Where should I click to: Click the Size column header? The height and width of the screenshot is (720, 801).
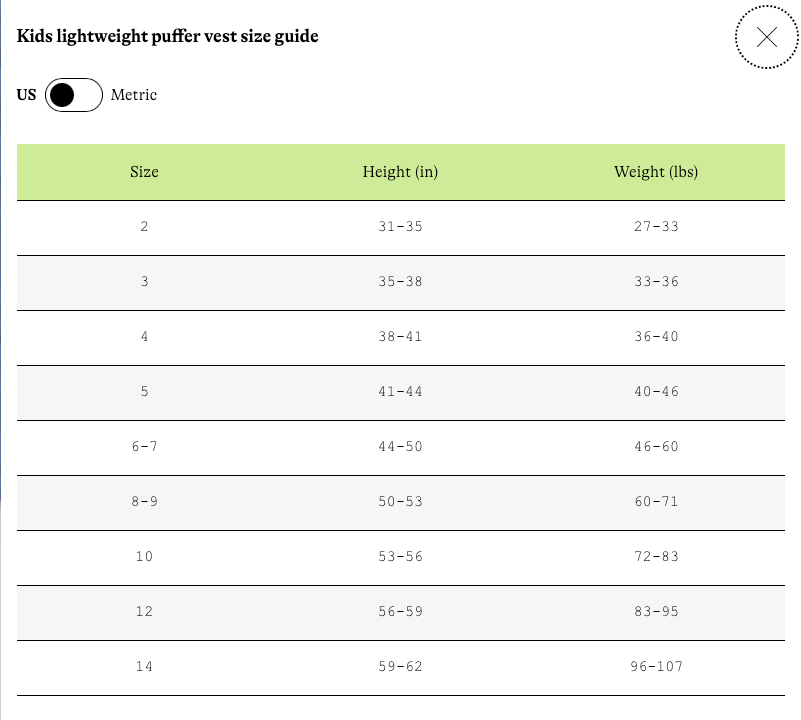click(144, 172)
